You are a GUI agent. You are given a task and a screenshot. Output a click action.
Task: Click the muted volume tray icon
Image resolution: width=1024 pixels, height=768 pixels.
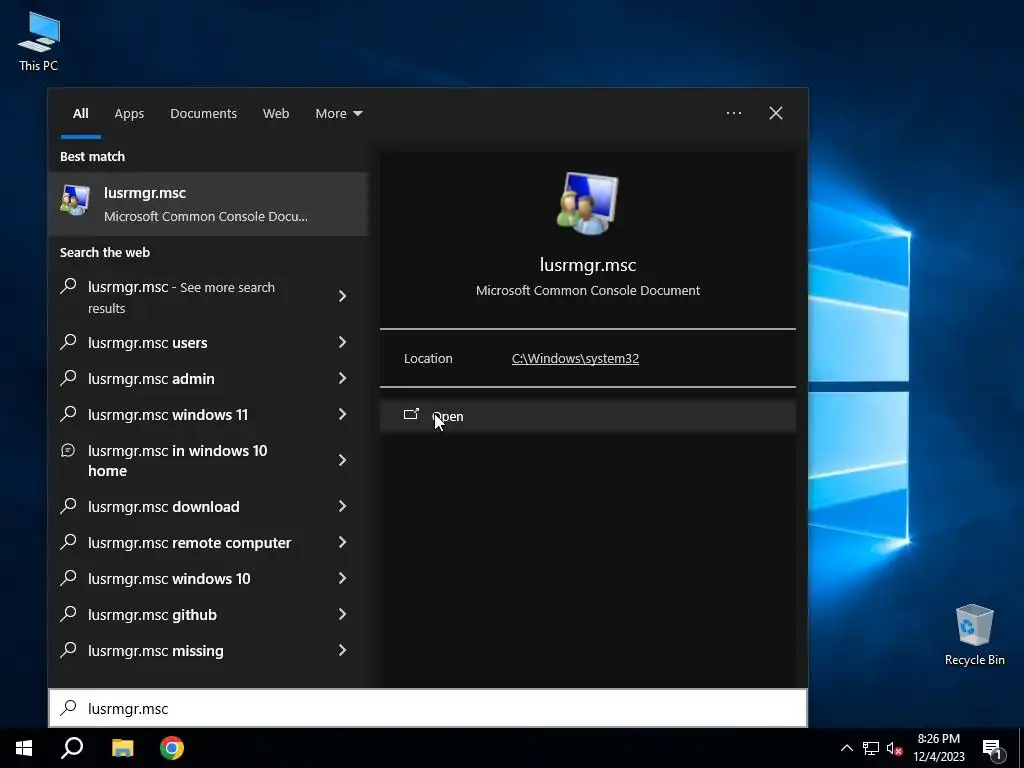pyautogui.click(x=894, y=748)
